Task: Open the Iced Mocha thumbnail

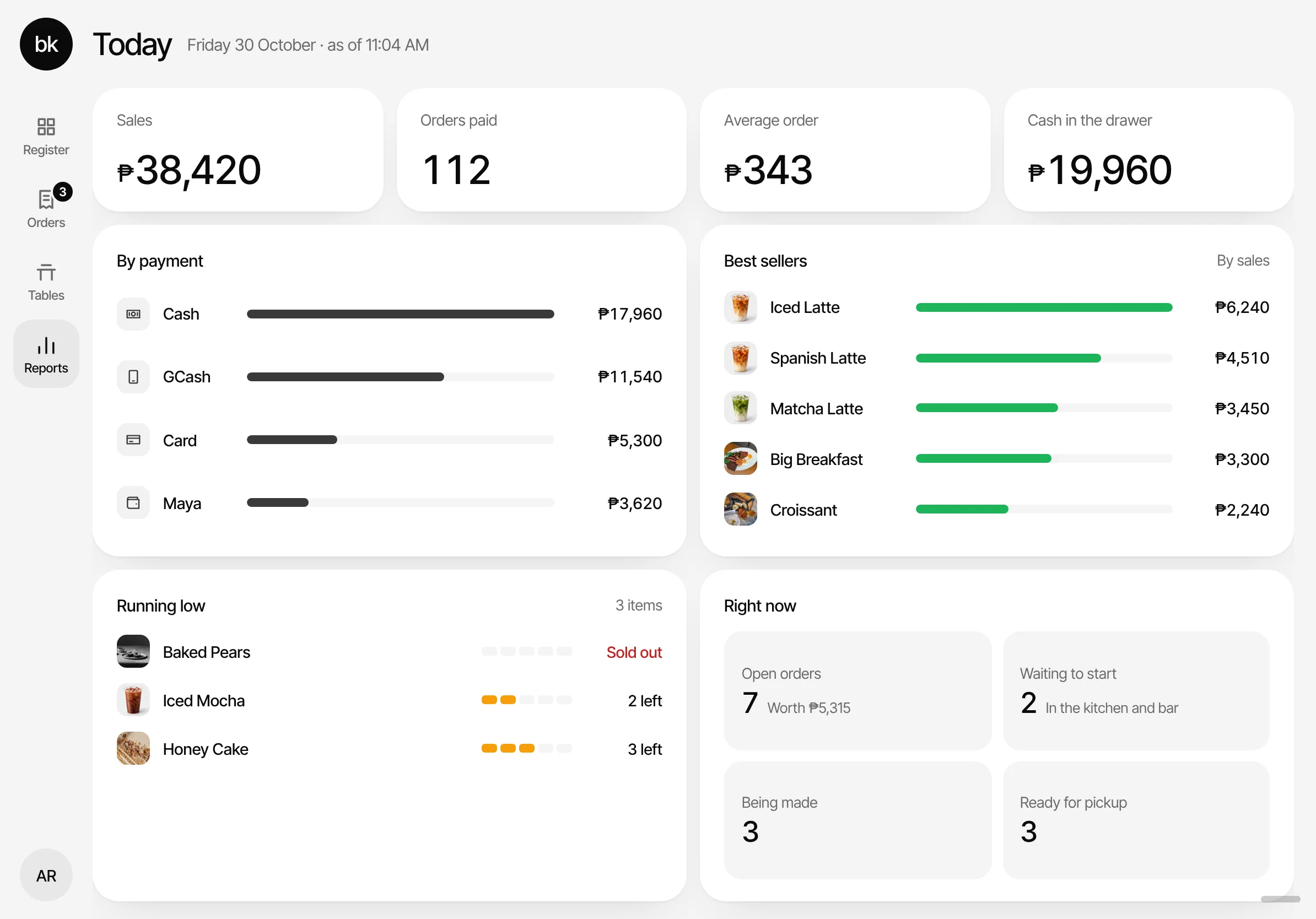Action: pyautogui.click(x=133, y=700)
